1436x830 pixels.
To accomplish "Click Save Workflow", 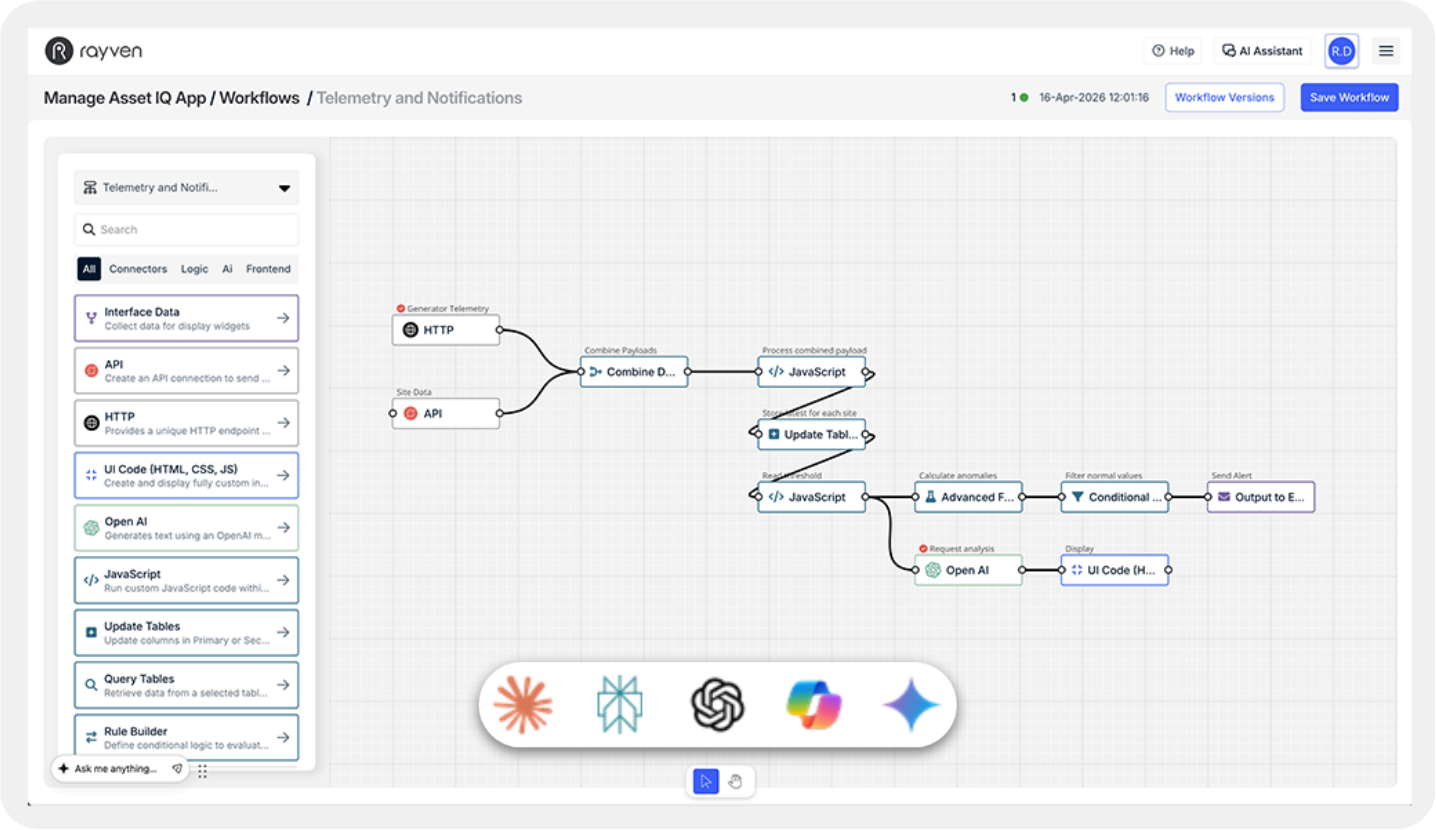I will tap(1349, 98).
